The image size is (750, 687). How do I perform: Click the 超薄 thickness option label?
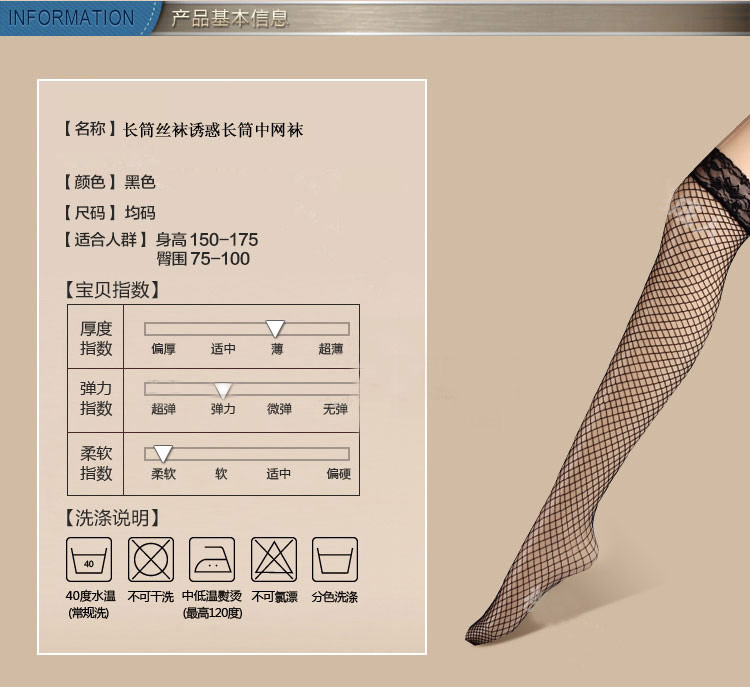coord(331,349)
